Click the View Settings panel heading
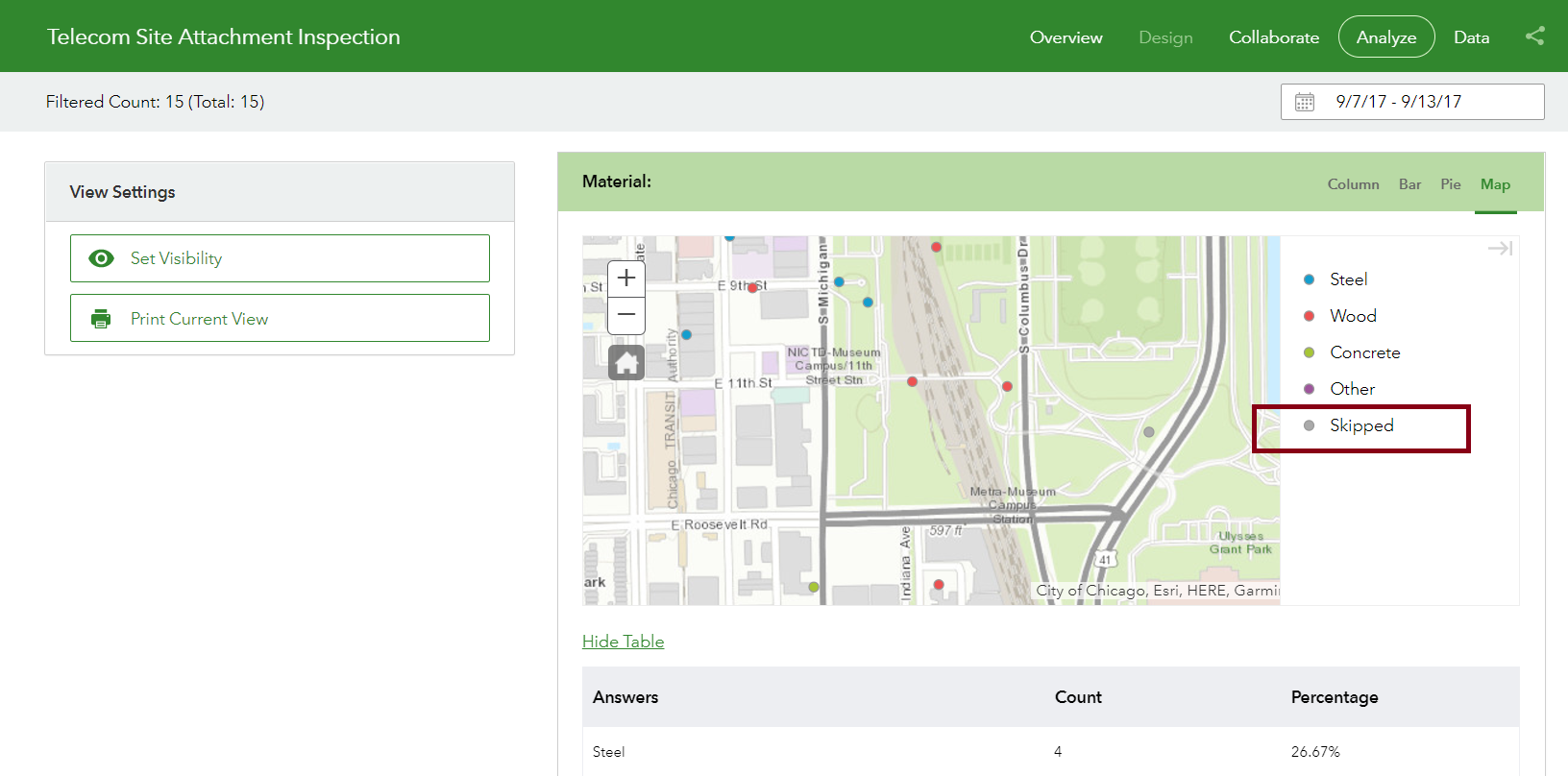Screen dimensions: 1568x776 (122, 192)
